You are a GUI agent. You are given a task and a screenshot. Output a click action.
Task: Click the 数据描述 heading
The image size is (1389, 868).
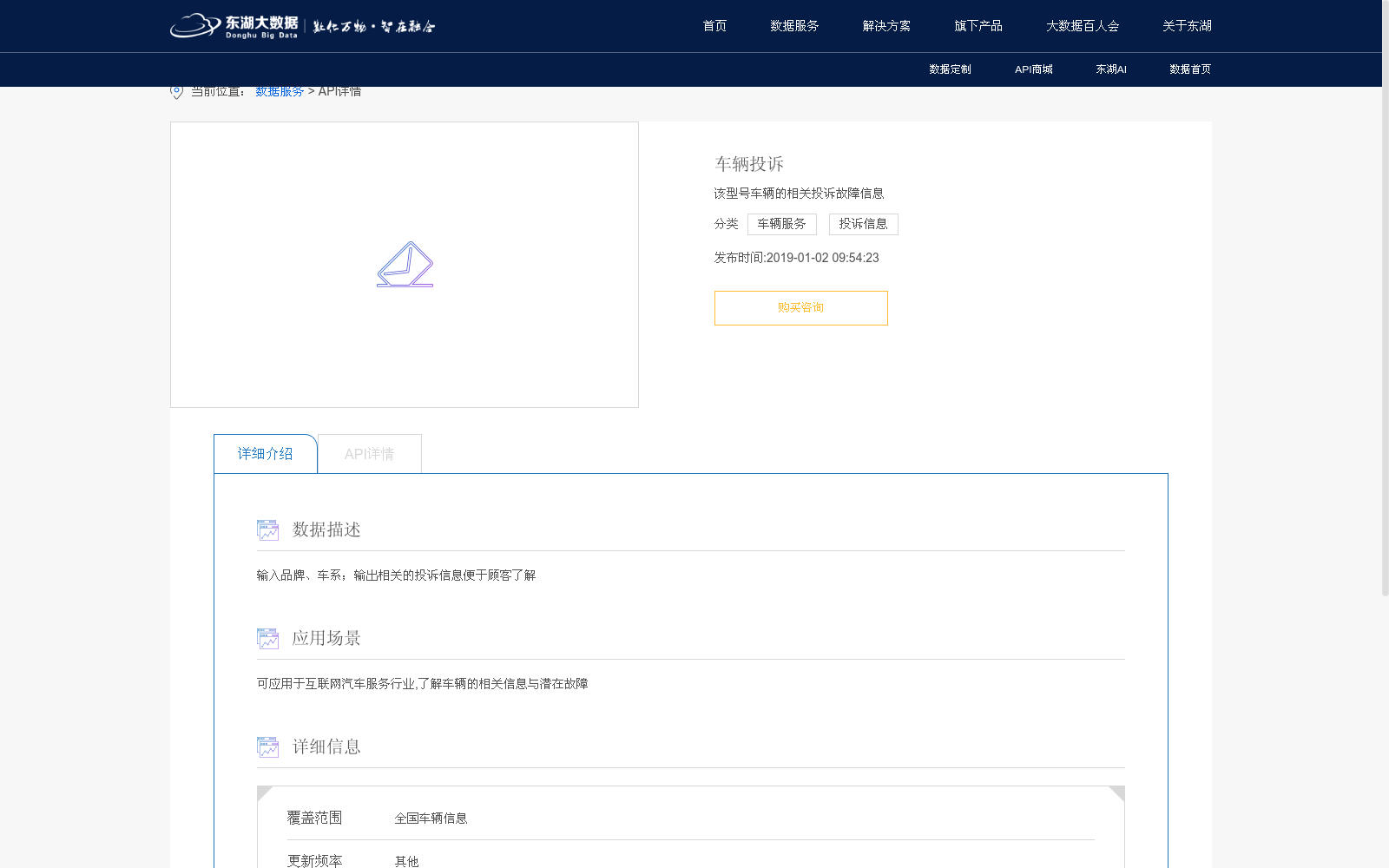(x=326, y=529)
